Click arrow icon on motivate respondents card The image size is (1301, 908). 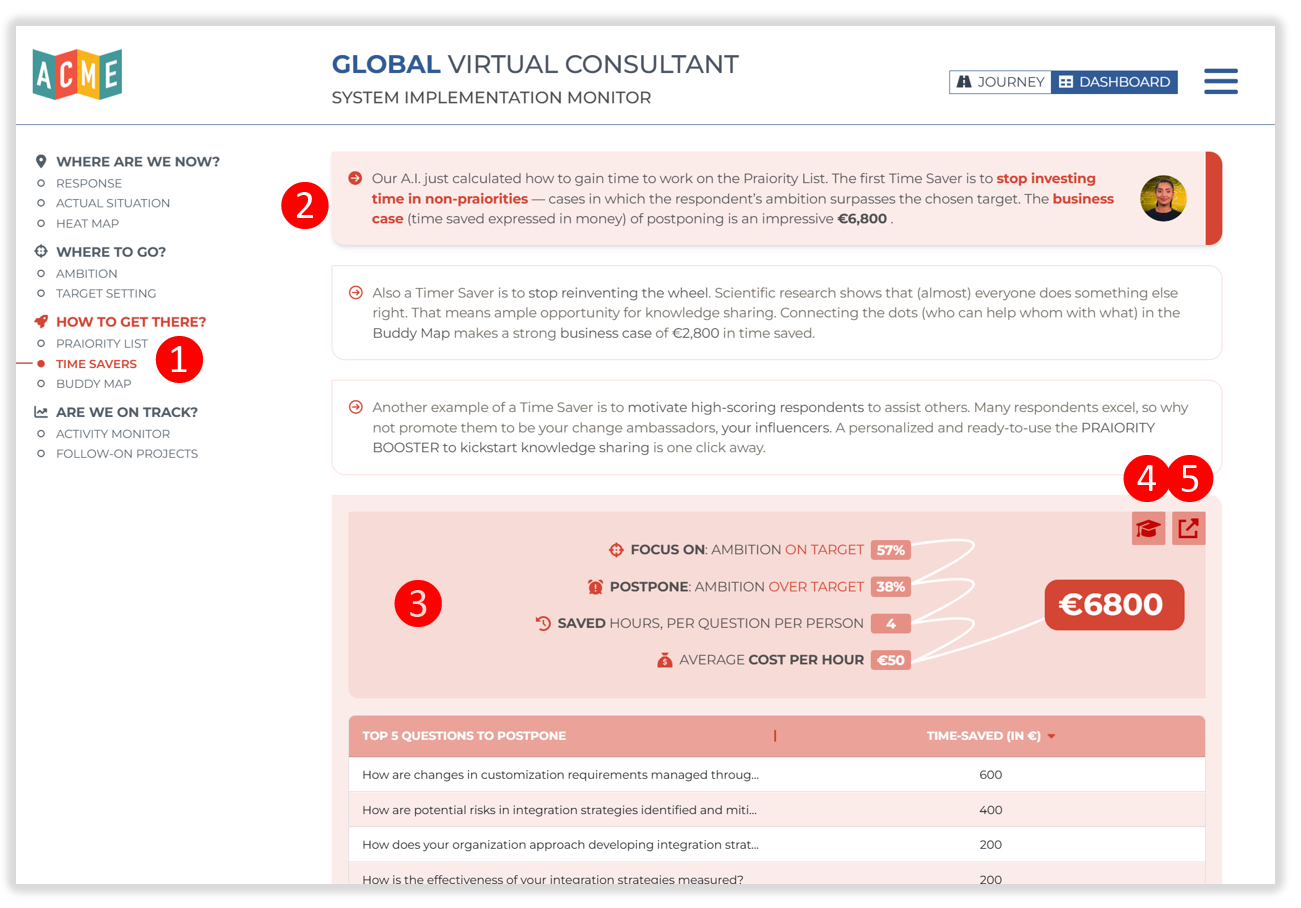pyautogui.click(x=355, y=407)
